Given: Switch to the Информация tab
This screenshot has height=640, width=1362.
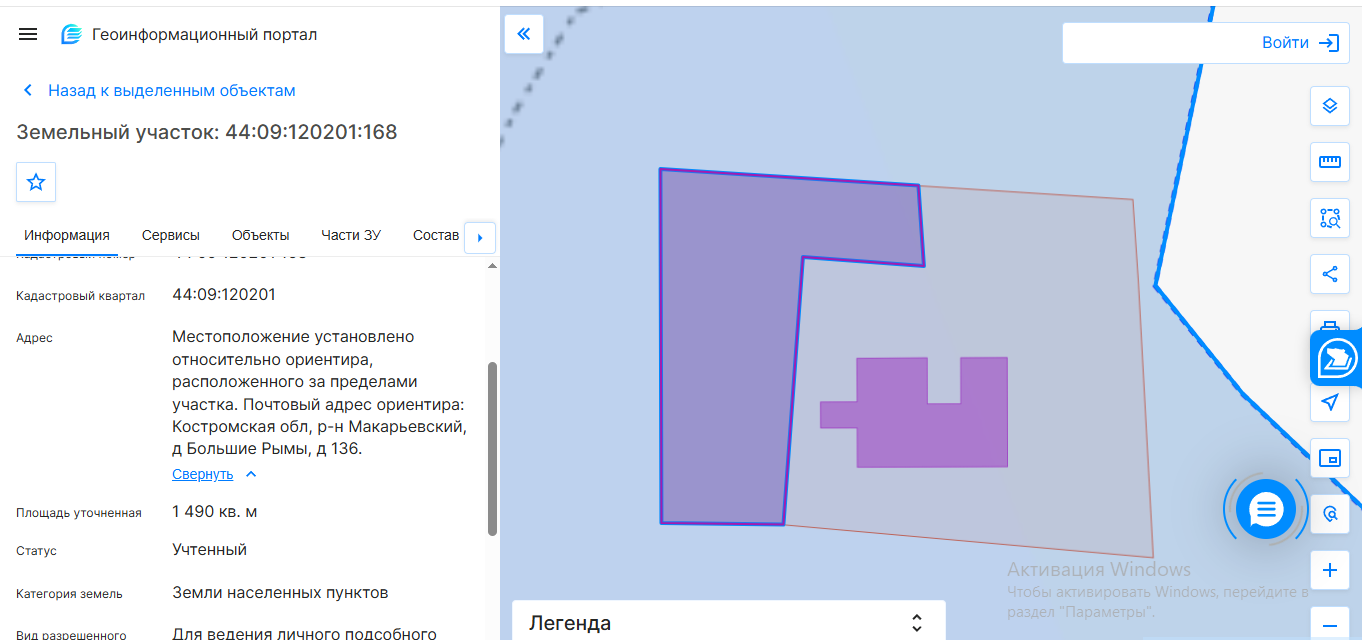Looking at the screenshot, I should pyautogui.click(x=67, y=235).
